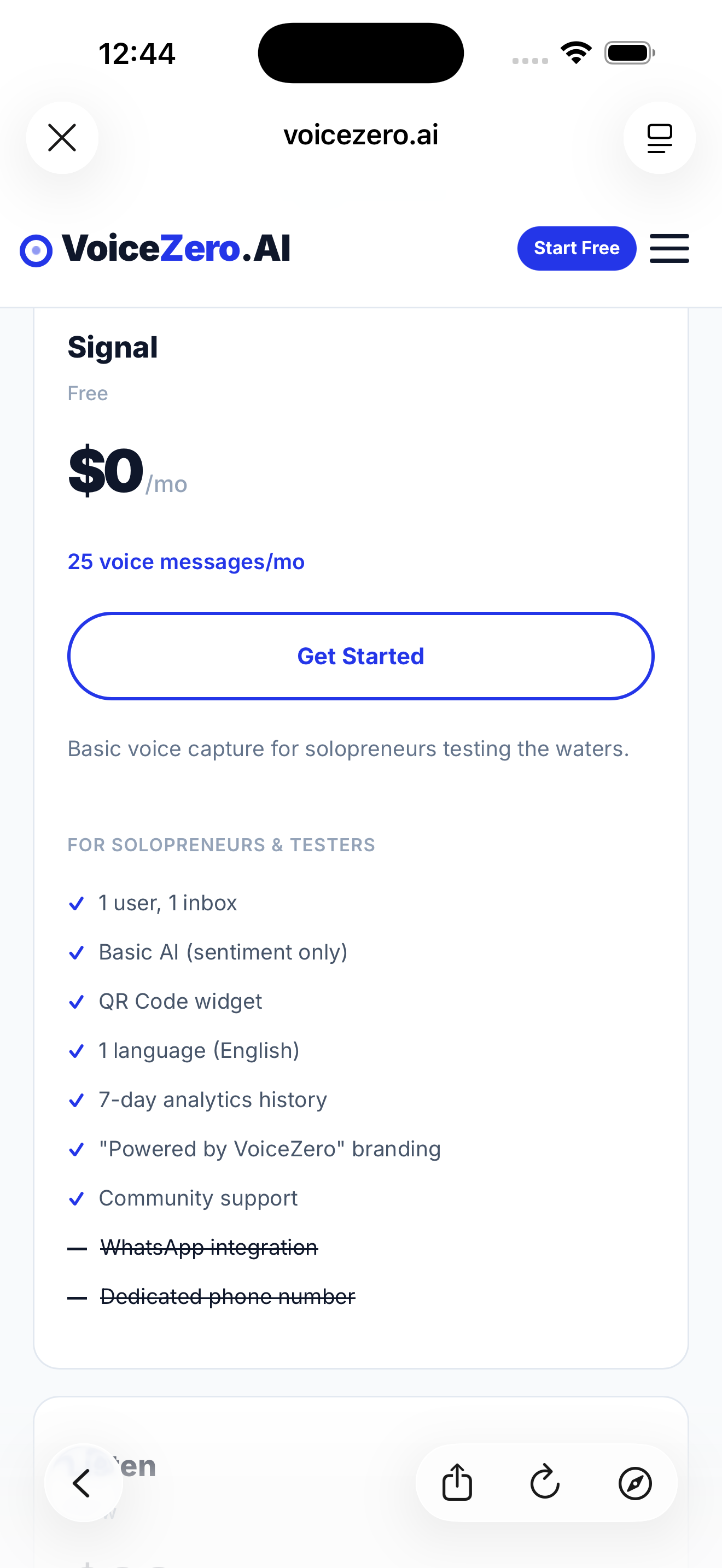
Task: Tap the reader-view icon beside voicezero.ai
Action: (659, 138)
